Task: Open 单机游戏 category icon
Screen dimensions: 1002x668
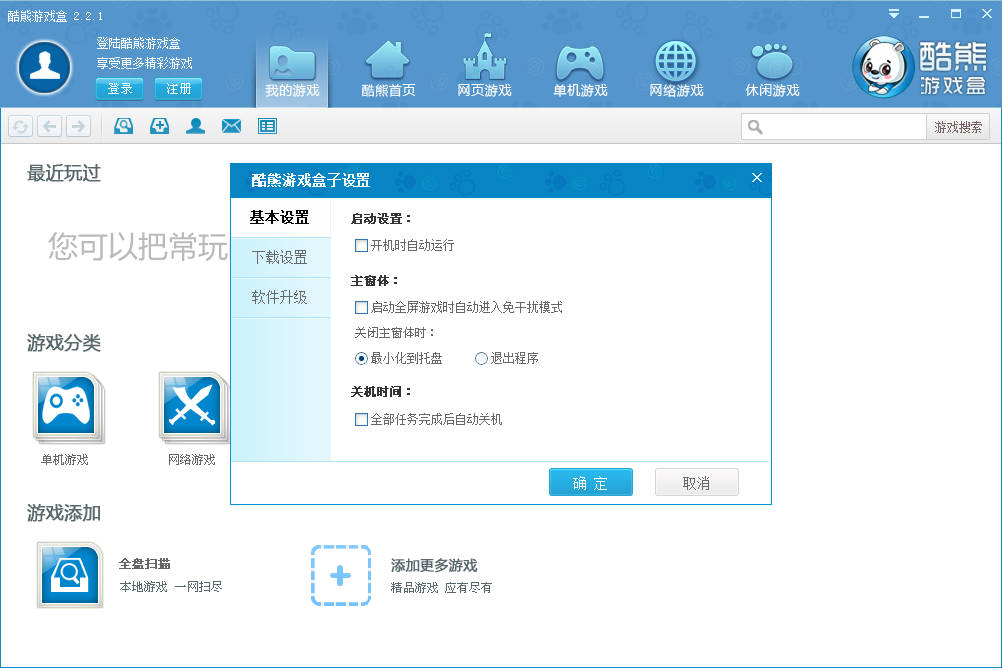Action: tap(68, 408)
